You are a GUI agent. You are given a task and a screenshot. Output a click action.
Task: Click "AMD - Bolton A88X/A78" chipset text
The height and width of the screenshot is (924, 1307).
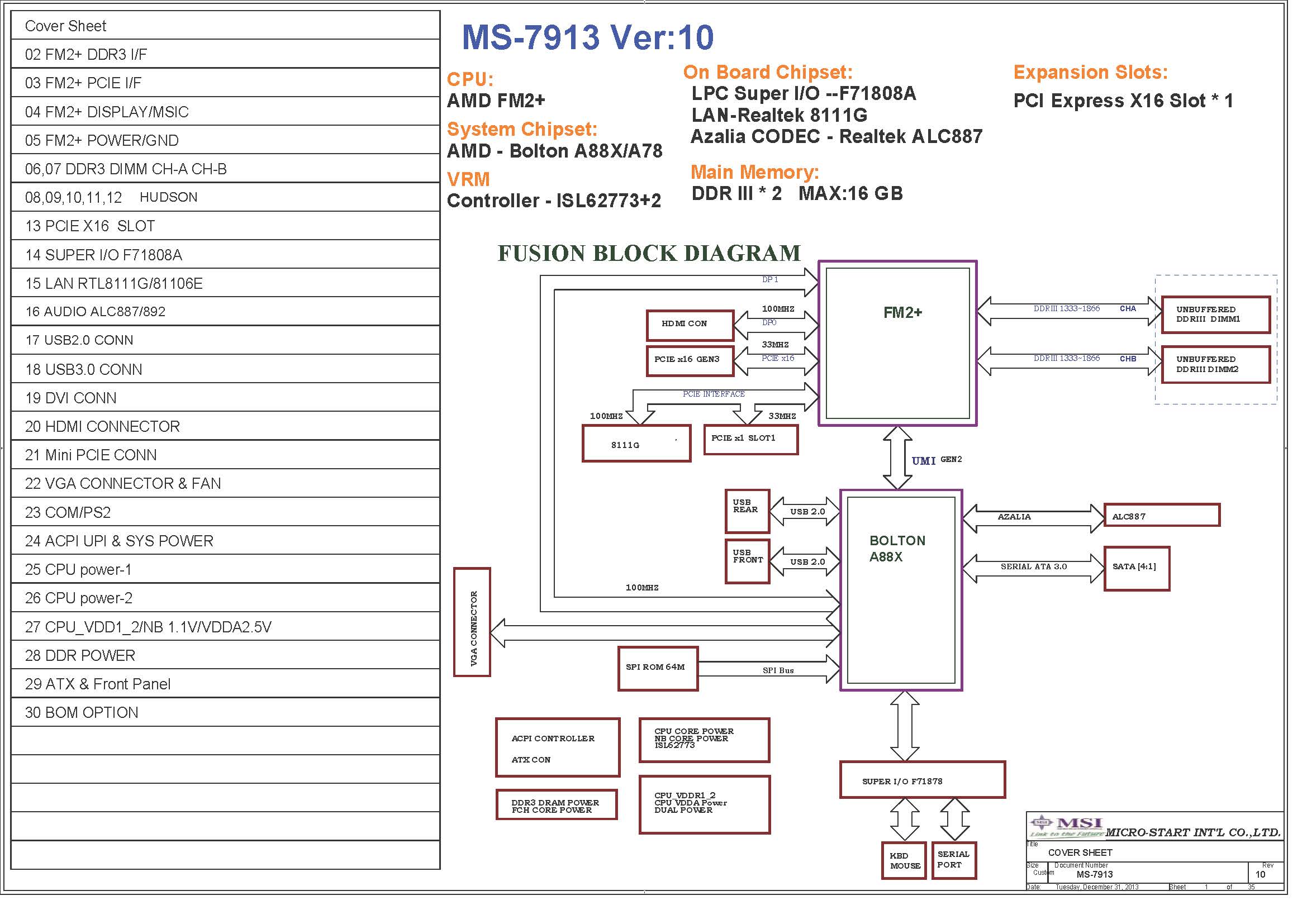(554, 151)
